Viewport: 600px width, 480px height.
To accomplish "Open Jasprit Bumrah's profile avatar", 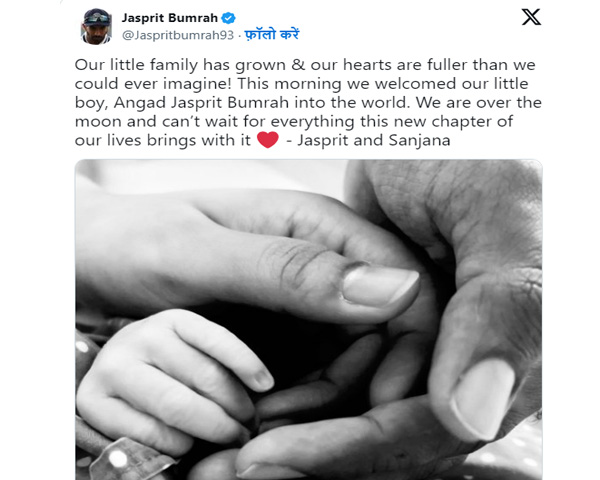I will coord(96,26).
